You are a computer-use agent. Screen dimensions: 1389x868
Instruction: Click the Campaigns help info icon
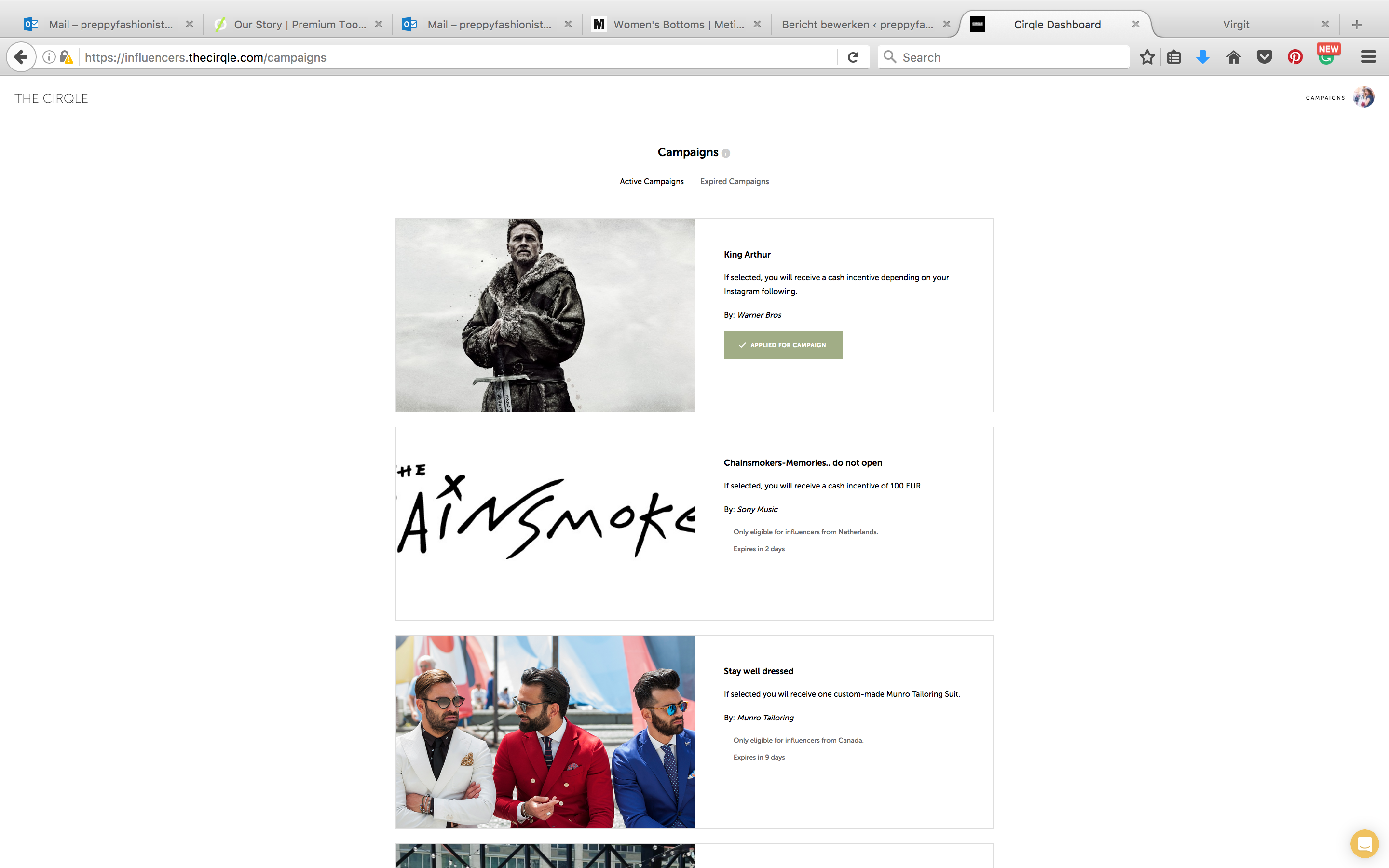tap(725, 153)
